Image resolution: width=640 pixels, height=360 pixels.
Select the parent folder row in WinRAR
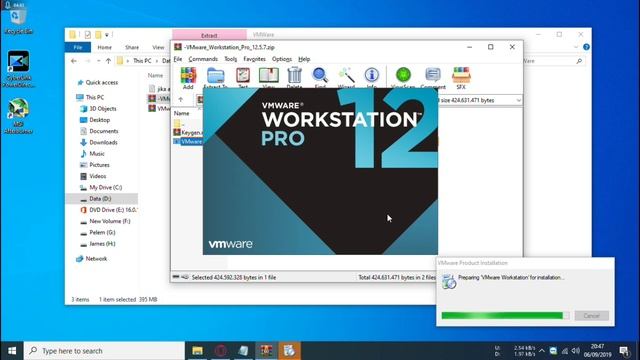point(180,123)
